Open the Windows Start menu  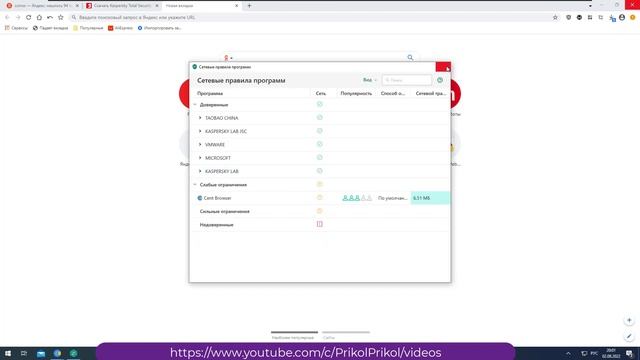[x=7, y=353]
